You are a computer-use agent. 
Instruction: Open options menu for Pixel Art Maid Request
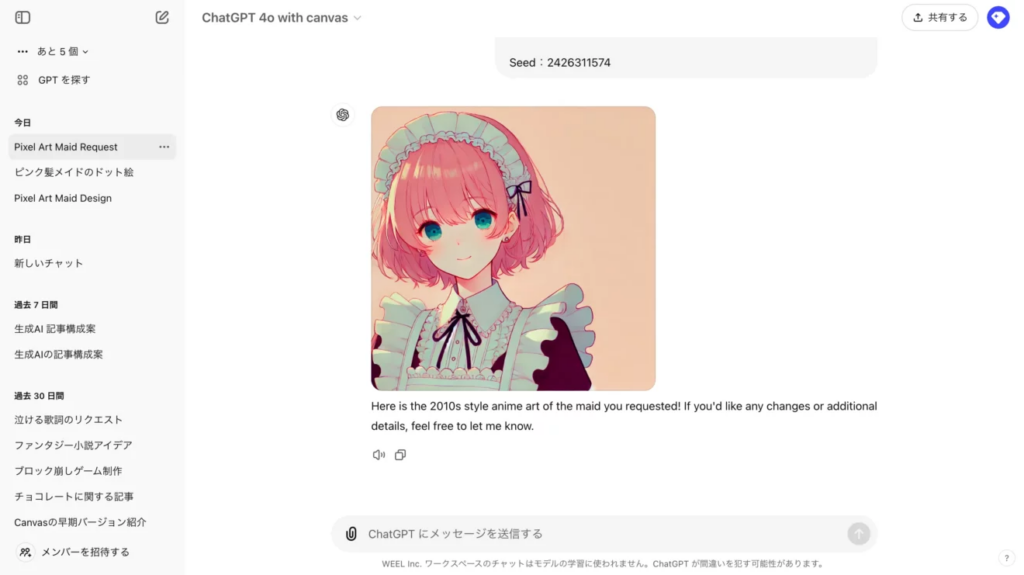[164, 147]
